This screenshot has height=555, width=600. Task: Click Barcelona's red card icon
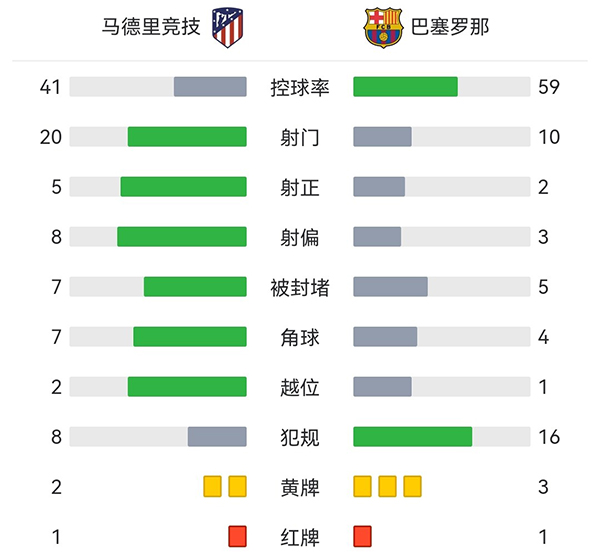(x=363, y=536)
